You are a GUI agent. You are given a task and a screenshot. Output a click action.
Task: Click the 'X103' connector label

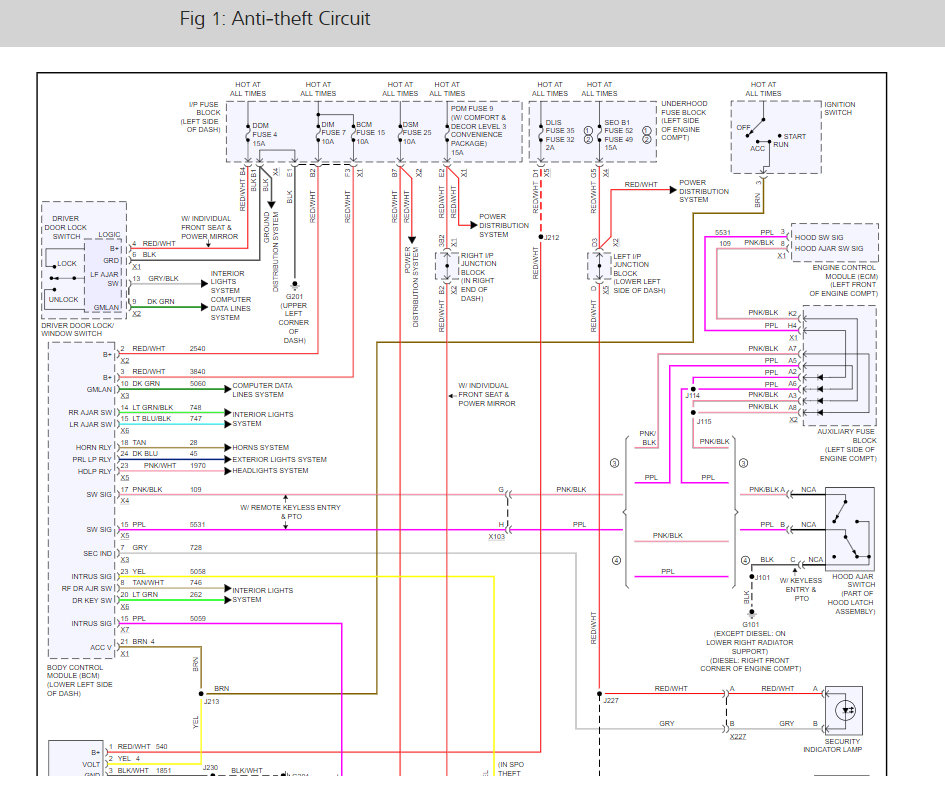497,536
